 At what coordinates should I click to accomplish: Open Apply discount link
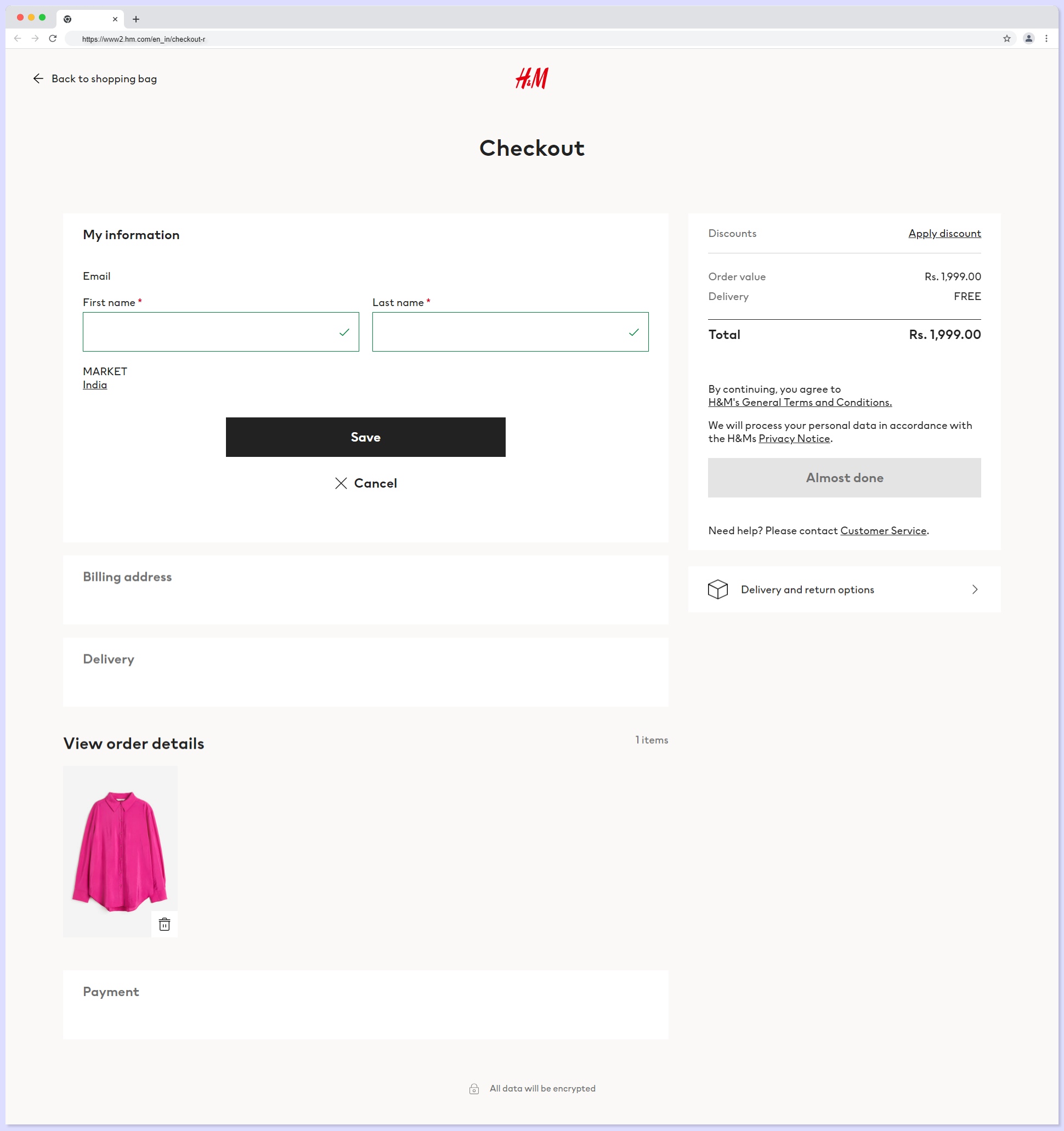[944, 233]
